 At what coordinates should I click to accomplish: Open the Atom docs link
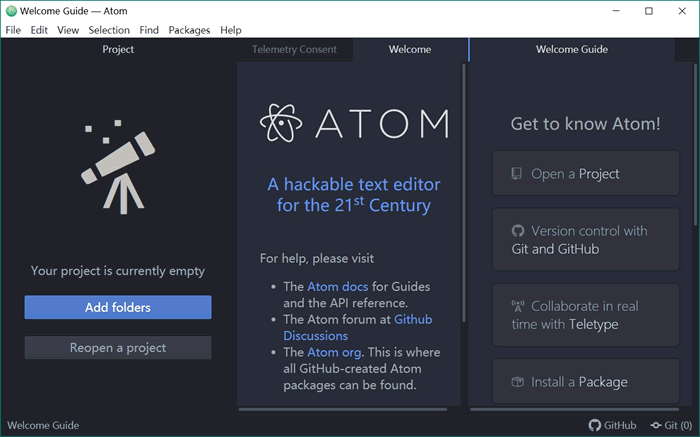point(338,287)
